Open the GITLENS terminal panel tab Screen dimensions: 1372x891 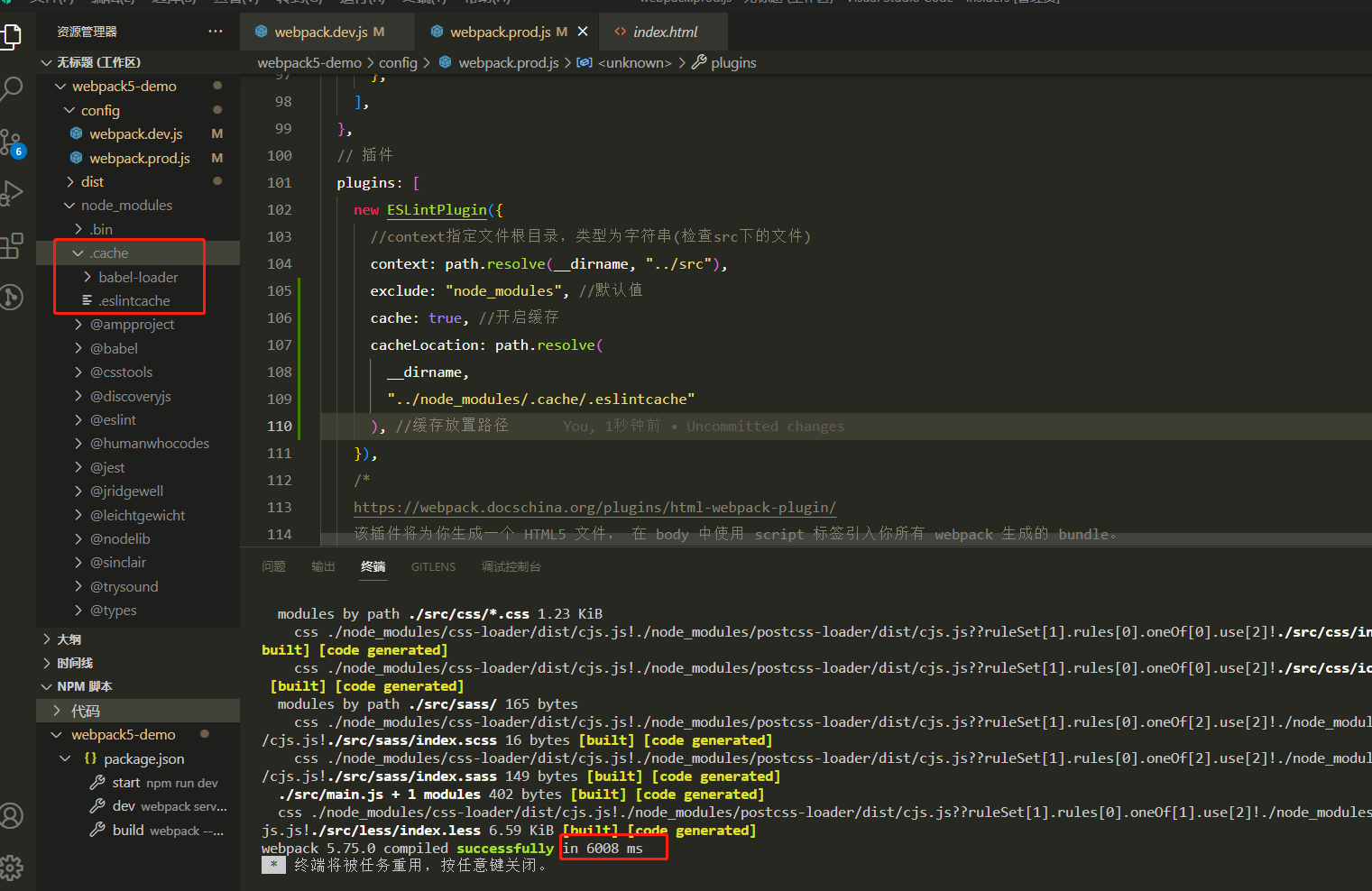click(x=433, y=566)
